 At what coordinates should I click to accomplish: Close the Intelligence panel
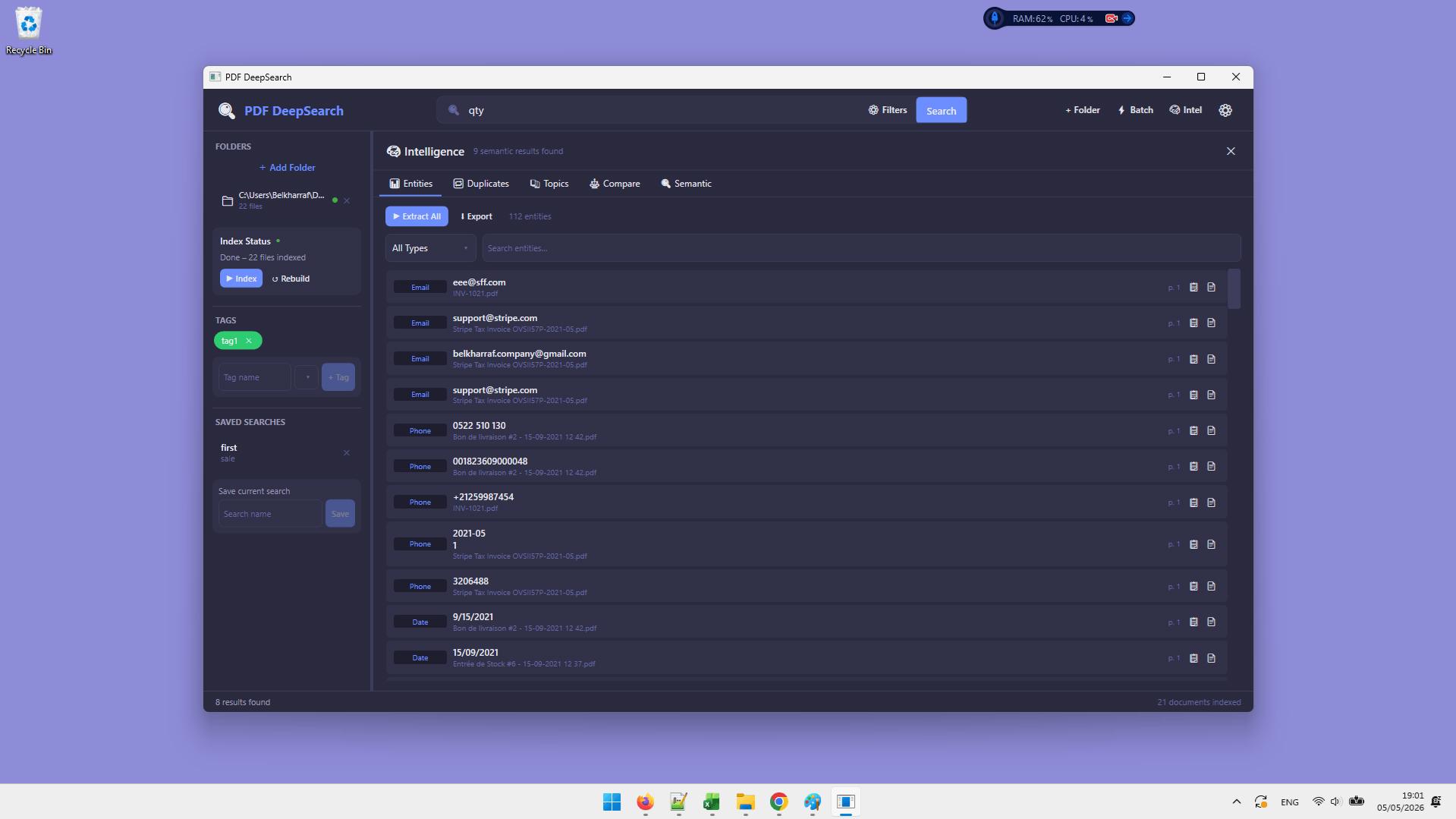[x=1231, y=151]
